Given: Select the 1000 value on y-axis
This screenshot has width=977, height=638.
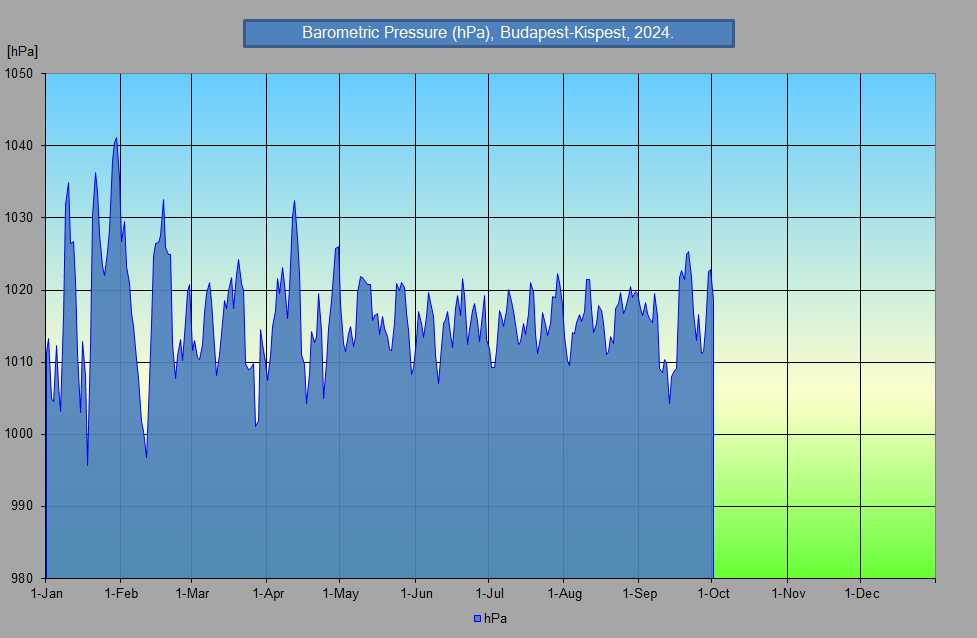Looking at the screenshot, I should click(x=19, y=434).
